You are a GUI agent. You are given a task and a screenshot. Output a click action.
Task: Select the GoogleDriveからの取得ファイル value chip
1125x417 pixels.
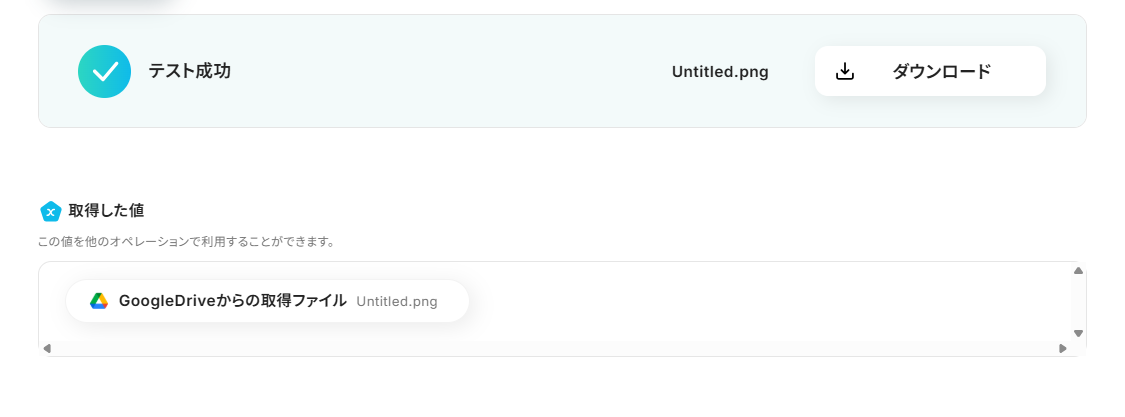[232, 301]
